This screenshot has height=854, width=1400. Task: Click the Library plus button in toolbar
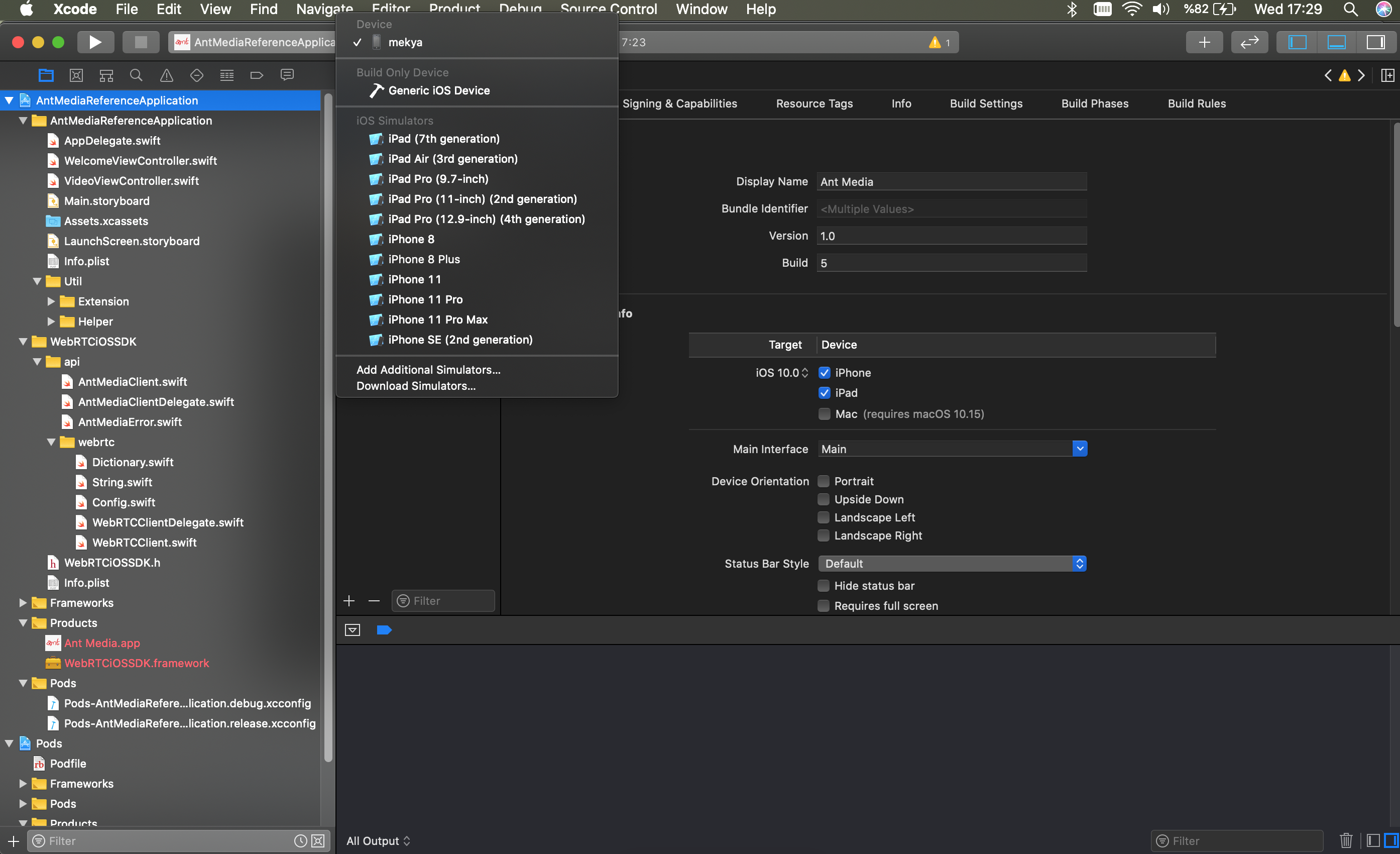1205,42
